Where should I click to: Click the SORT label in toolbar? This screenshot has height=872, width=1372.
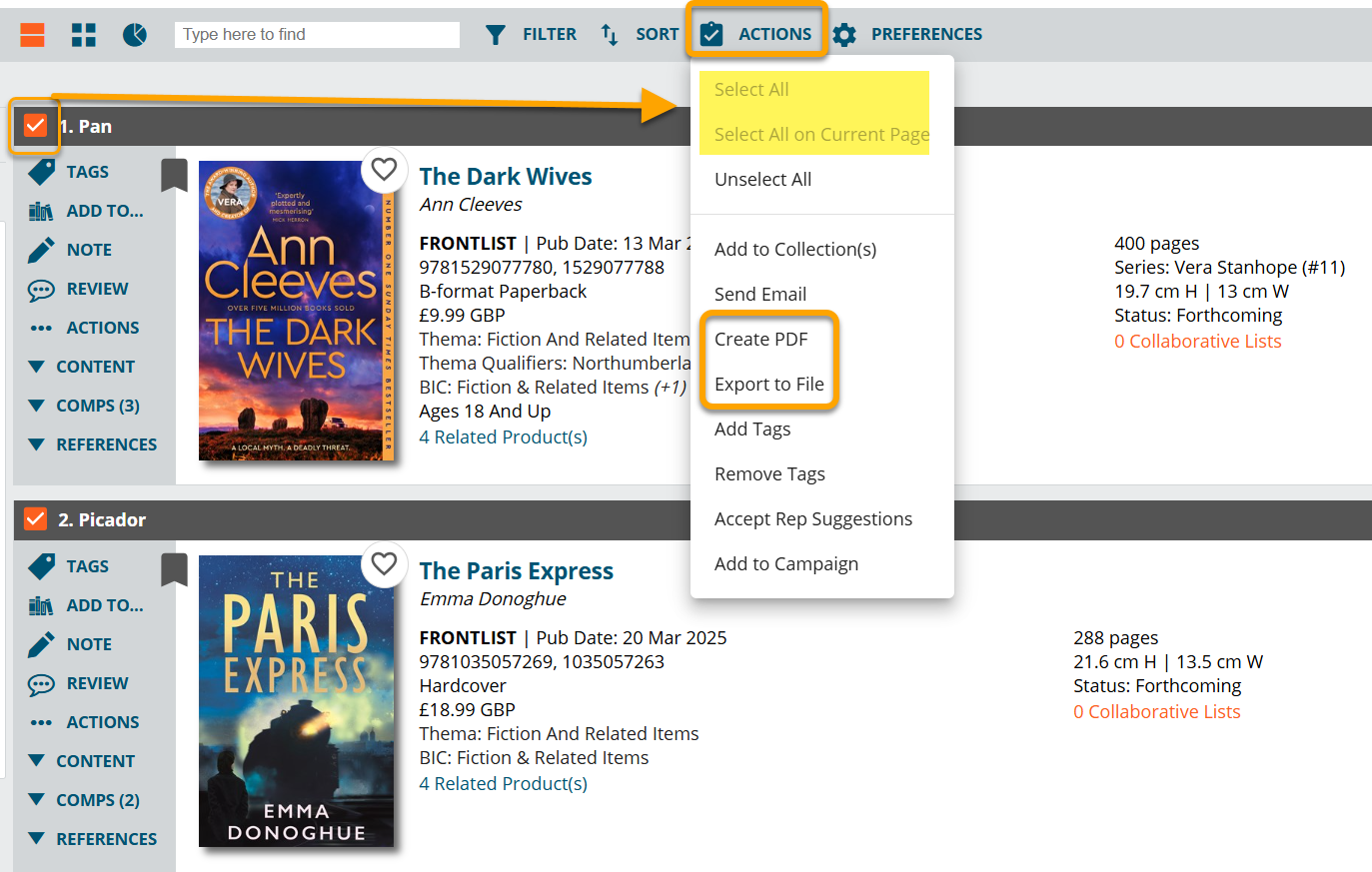tap(658, 35)
